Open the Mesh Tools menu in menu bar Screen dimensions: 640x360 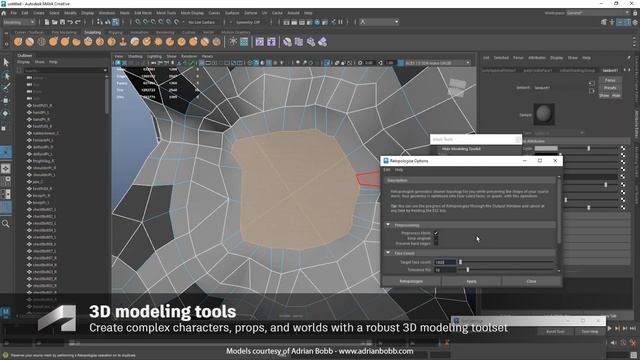pyautogui.click(x=166, y=13)
